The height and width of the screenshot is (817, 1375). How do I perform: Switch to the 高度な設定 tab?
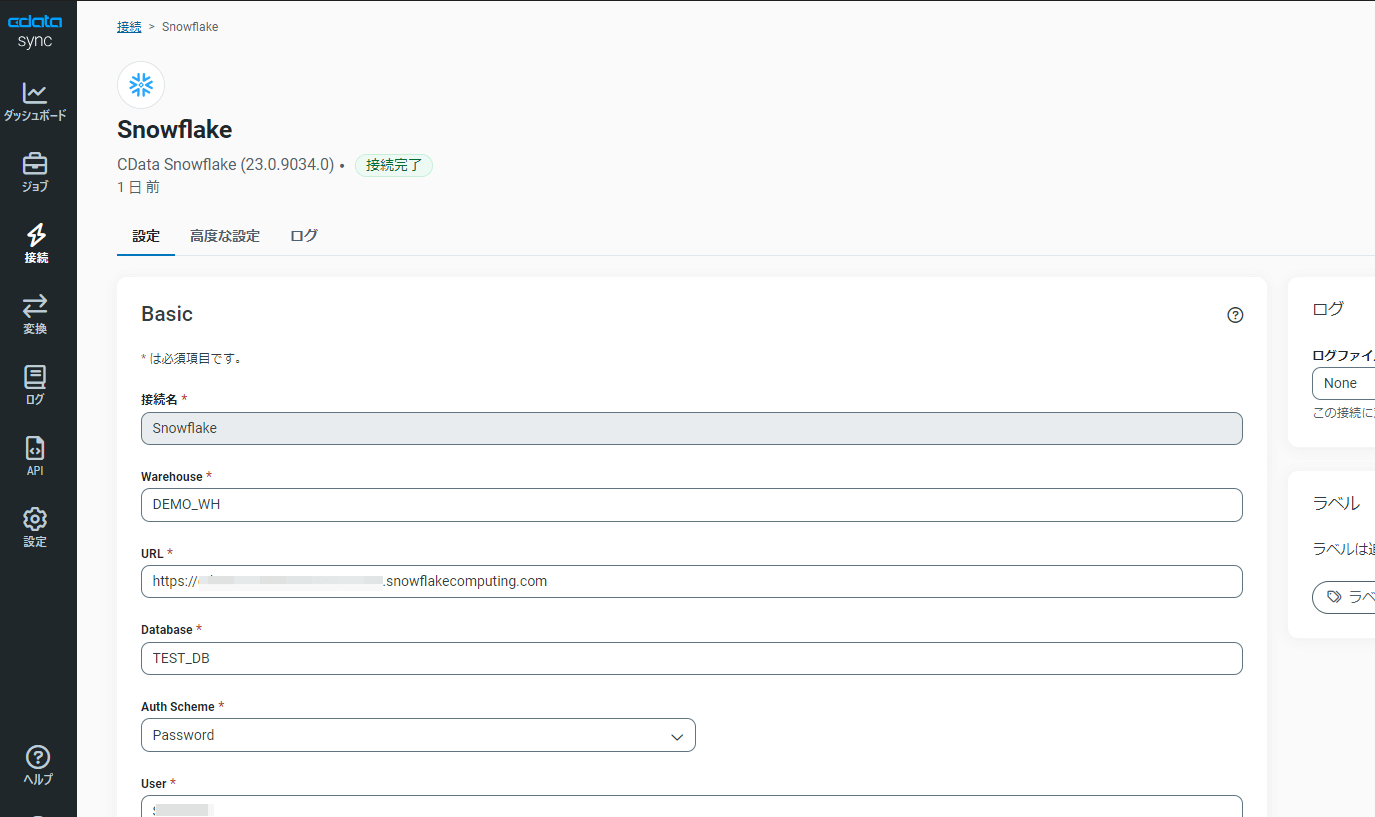click(225, 235)
